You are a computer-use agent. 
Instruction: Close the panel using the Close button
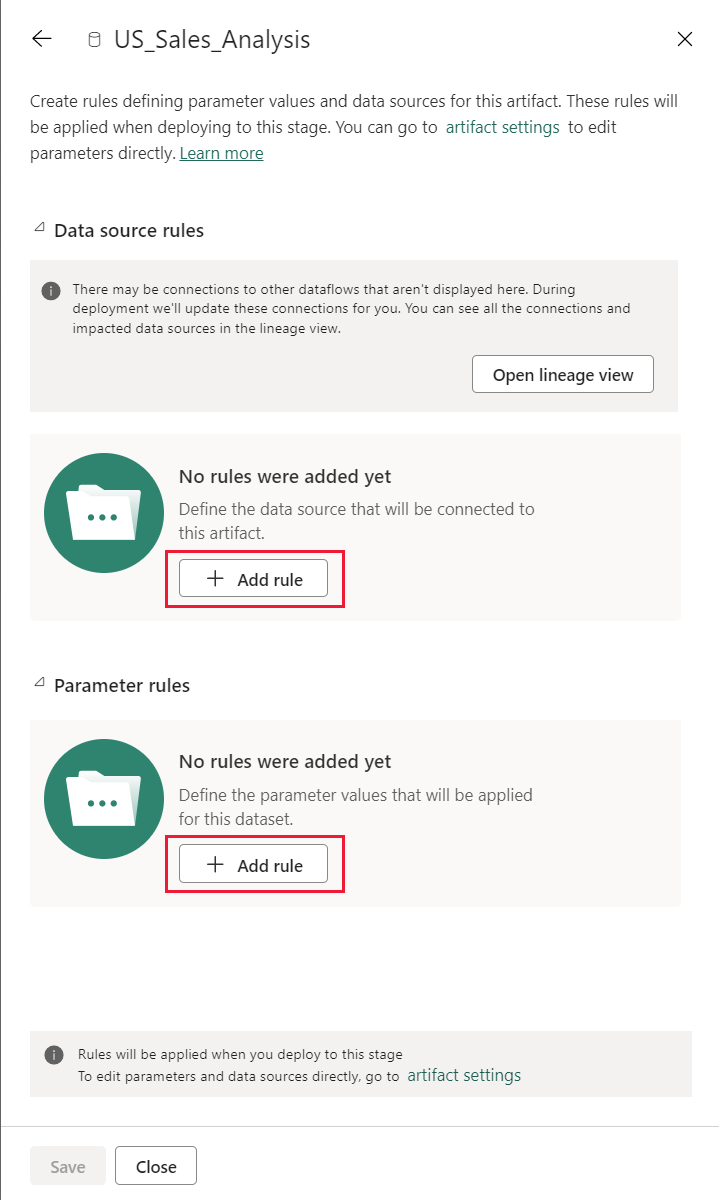pos(155,1165)
